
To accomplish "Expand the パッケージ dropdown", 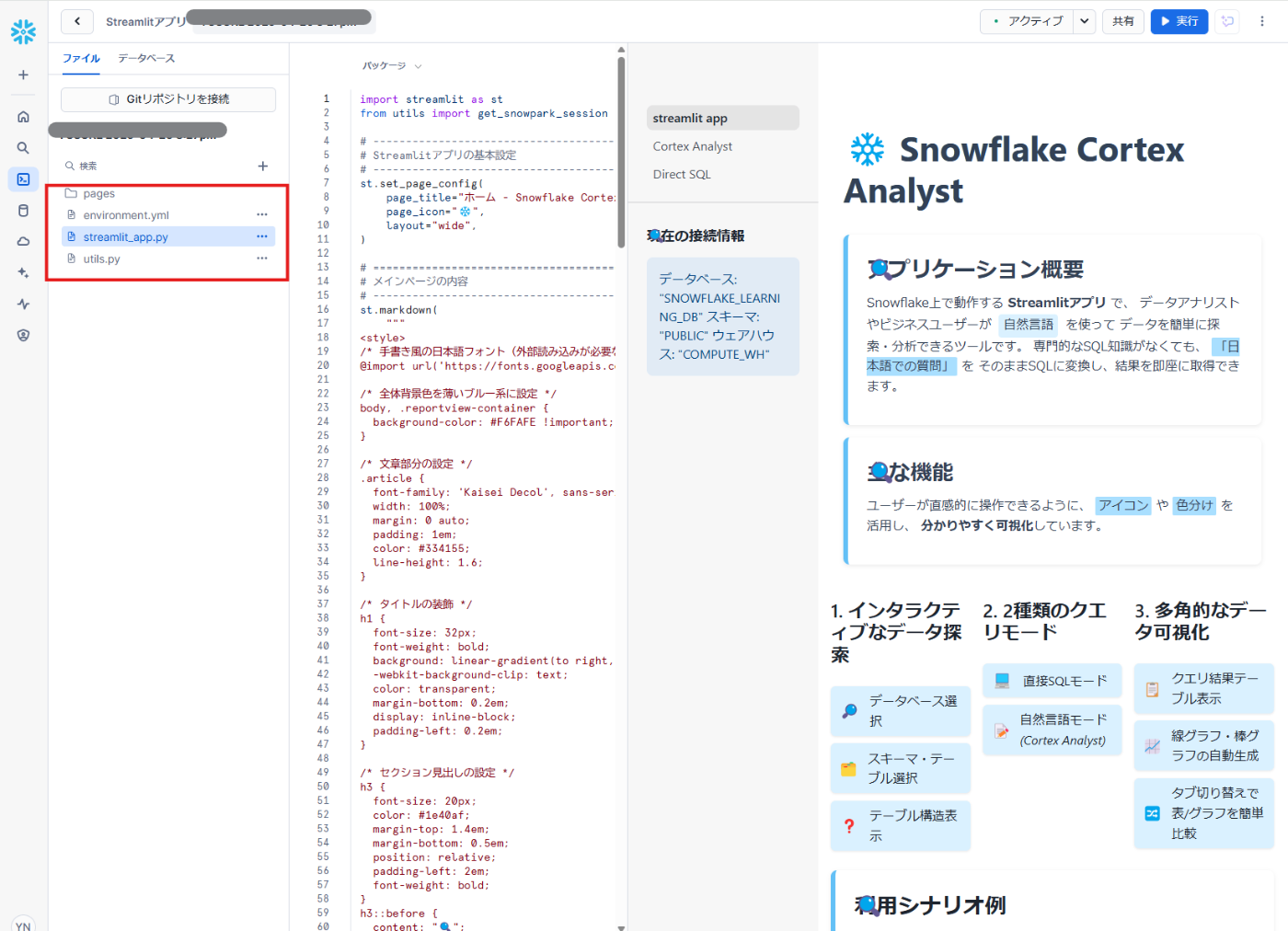I will point(392,66).
